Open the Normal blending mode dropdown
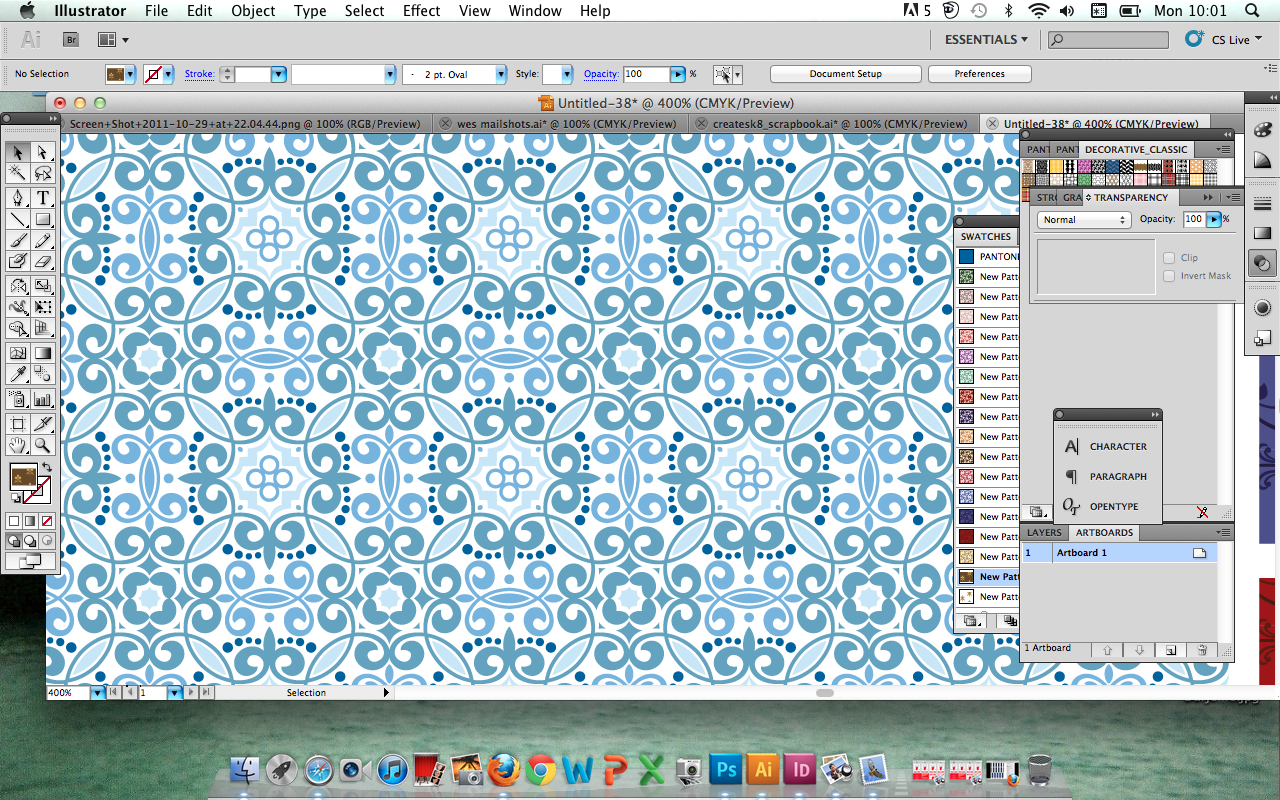 click(1083, 219)
